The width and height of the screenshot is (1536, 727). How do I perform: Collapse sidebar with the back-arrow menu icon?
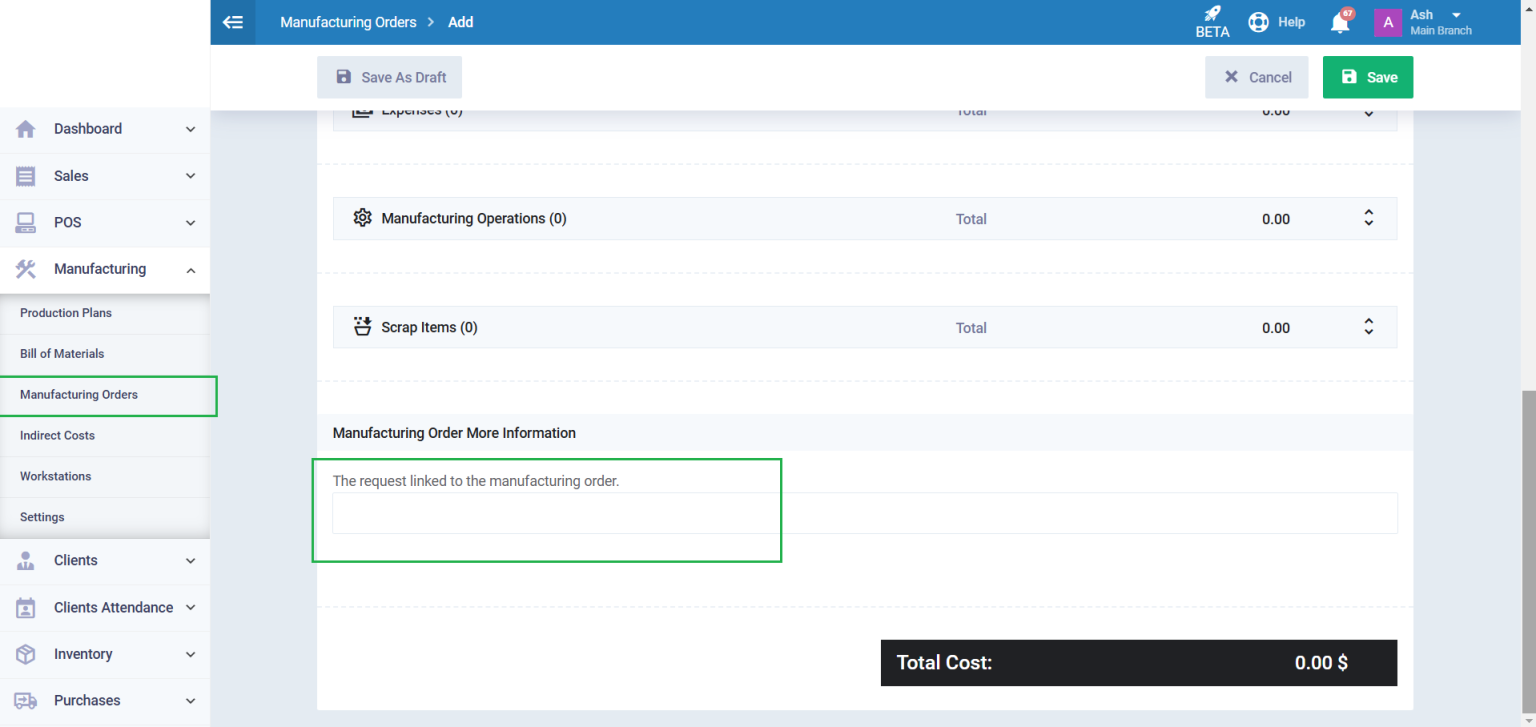(233, 22)
